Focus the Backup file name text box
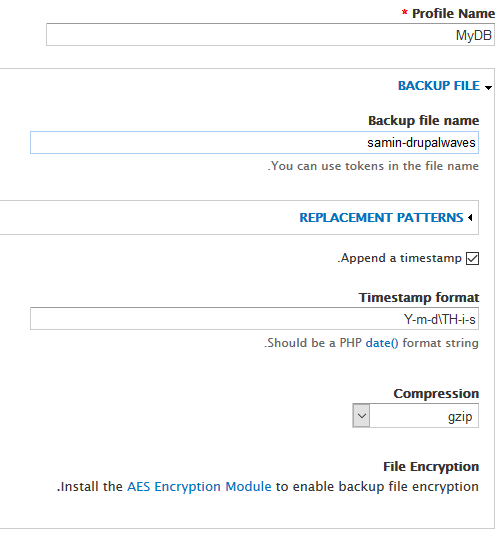 [254, 143]
